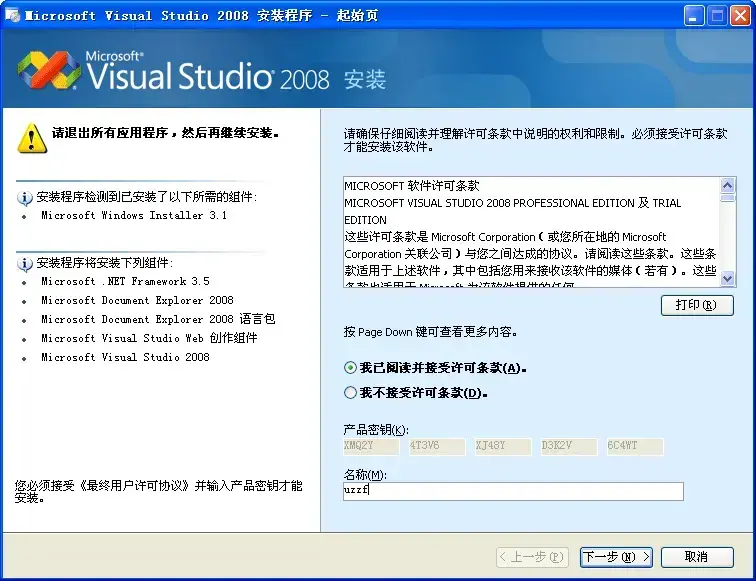Click product key field XJ48Y
This screenshot has width=756, height=581.
coord(503,446)
